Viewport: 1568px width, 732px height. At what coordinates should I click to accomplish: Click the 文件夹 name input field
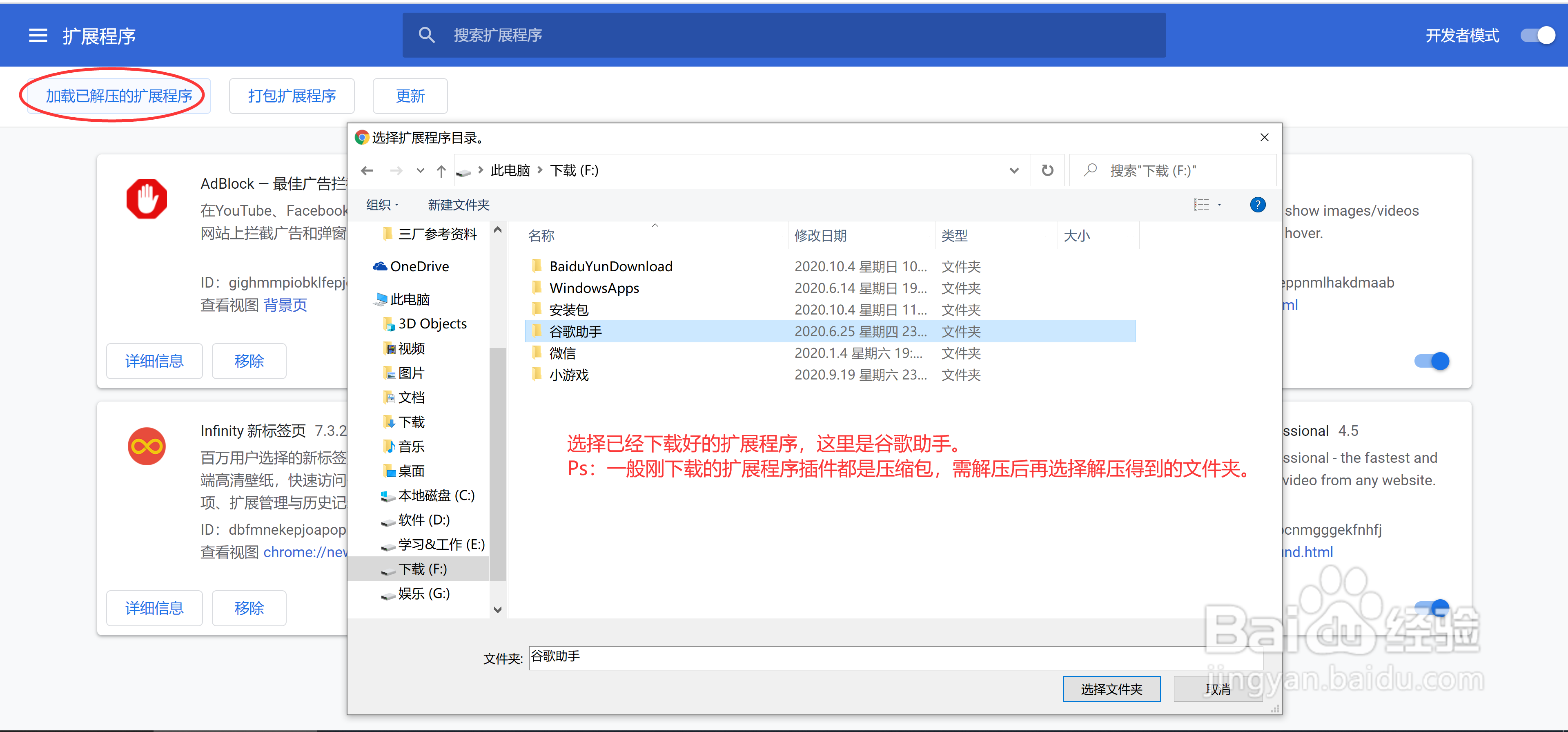pos(895,658)
